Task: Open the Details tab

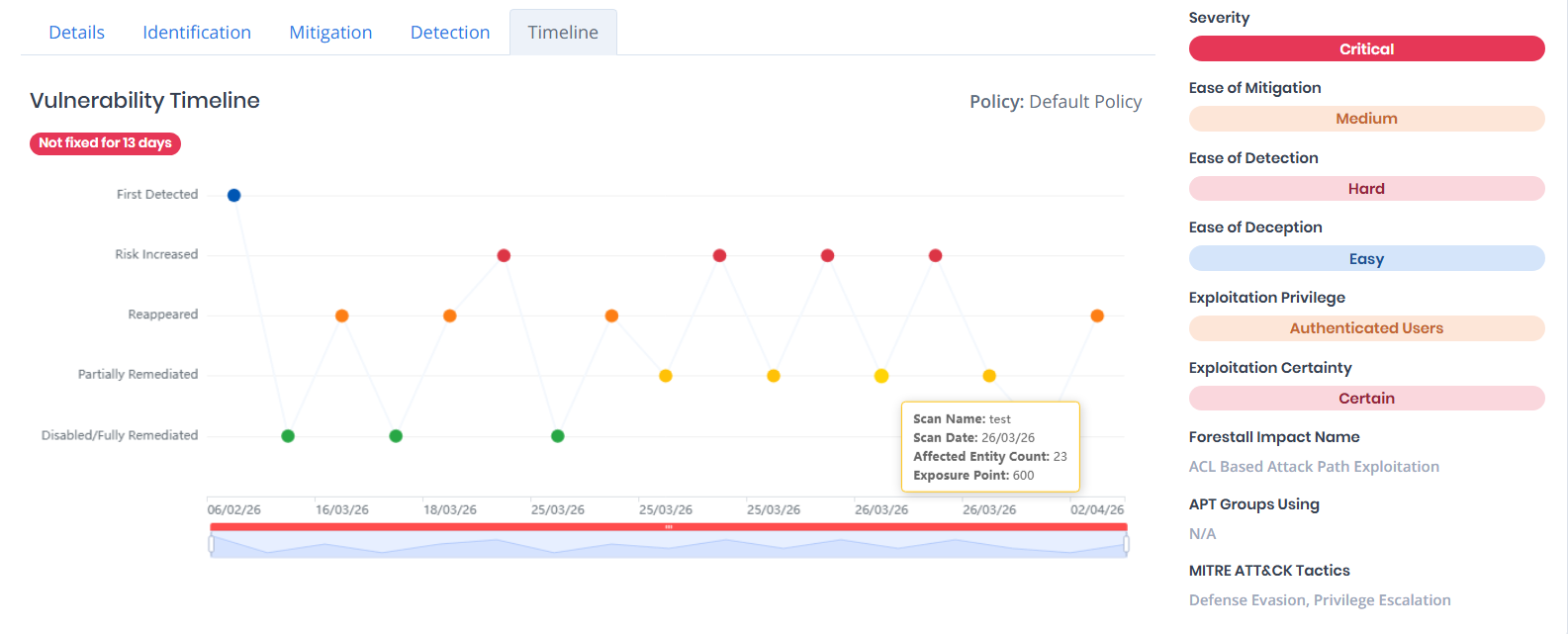Action: tap(76, 33)
